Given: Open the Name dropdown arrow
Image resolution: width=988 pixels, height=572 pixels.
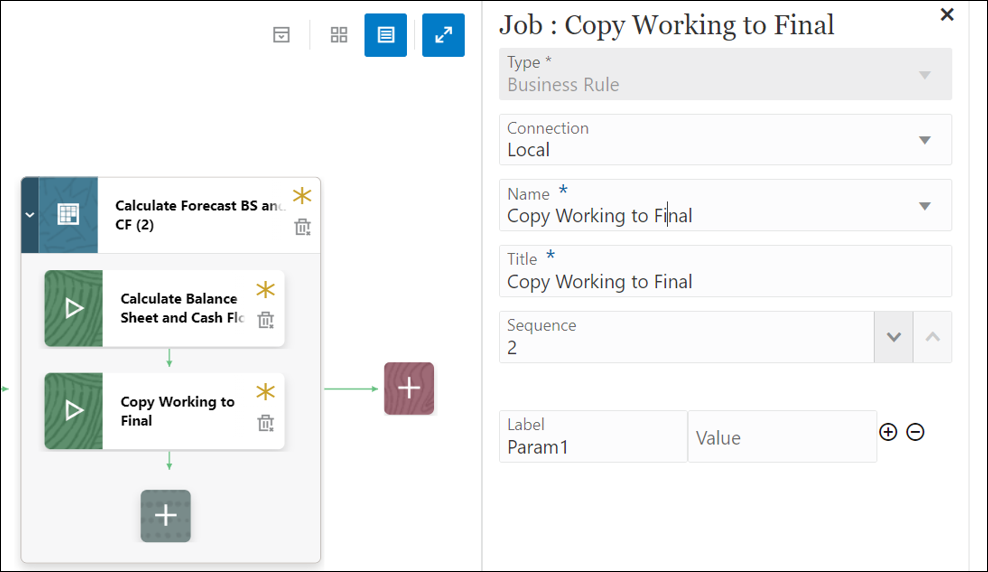Looking at the screenshot, I should 924,206.
